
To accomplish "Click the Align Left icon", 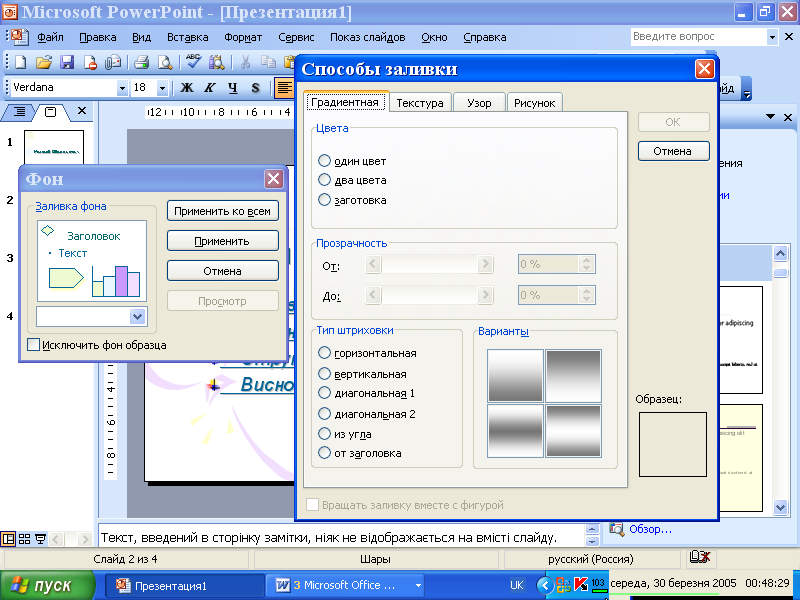I will pyautogui.click(x=284, y=88).
